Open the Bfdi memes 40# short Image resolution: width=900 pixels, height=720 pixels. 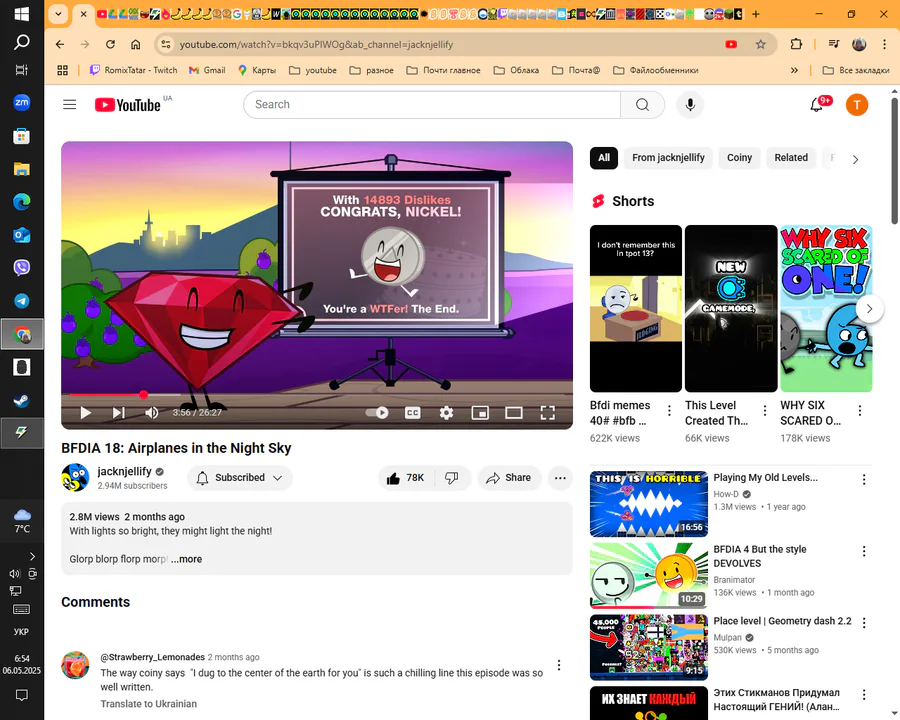coord(636,309)
